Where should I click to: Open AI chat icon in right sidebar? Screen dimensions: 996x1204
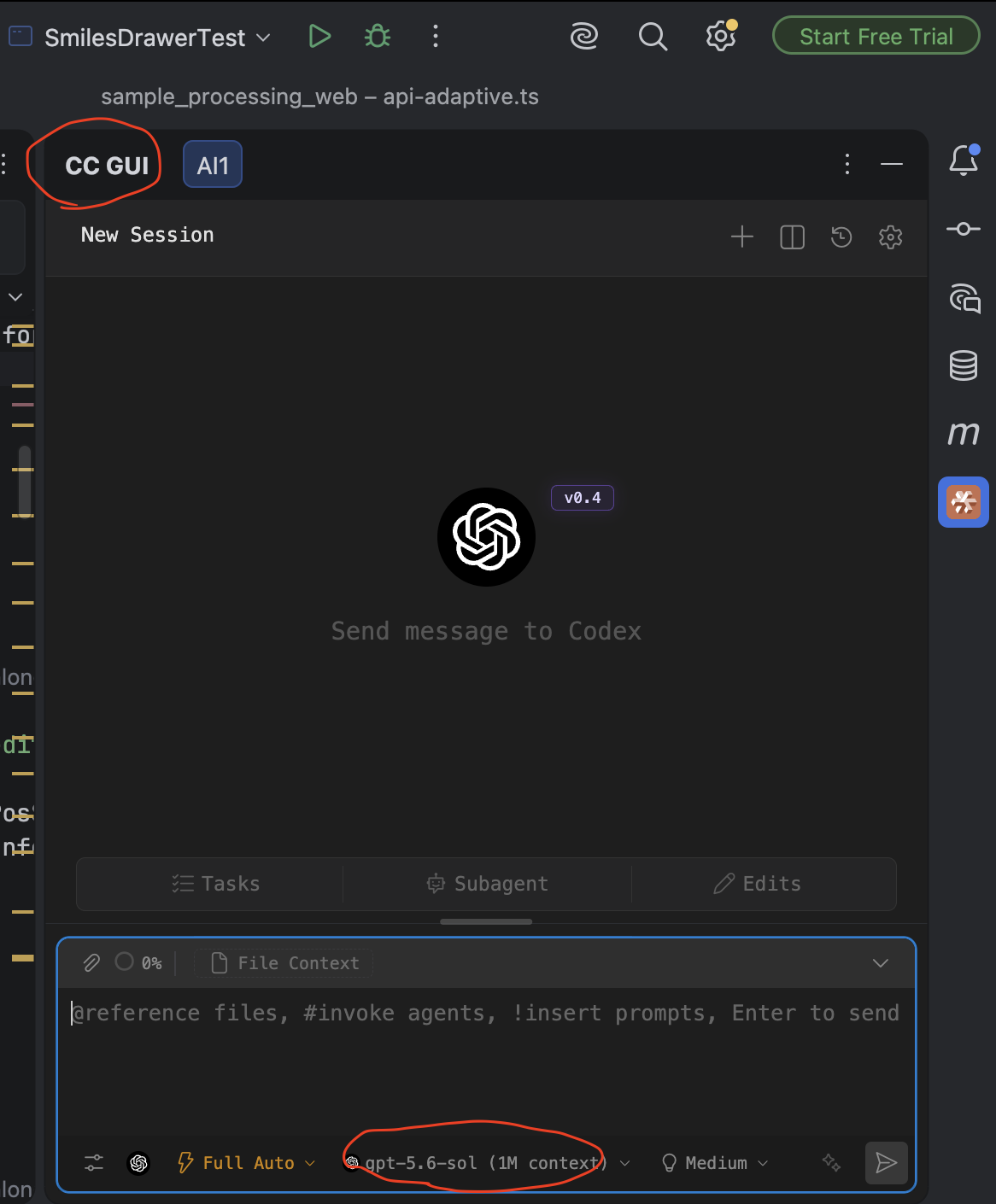pos(964,298)
